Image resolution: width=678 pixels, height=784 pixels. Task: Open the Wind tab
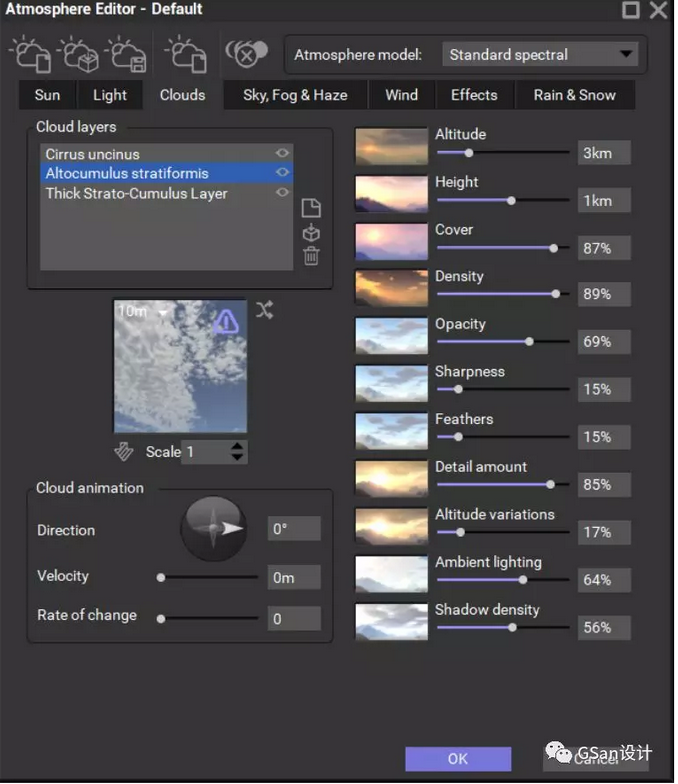tap(402, 94)
